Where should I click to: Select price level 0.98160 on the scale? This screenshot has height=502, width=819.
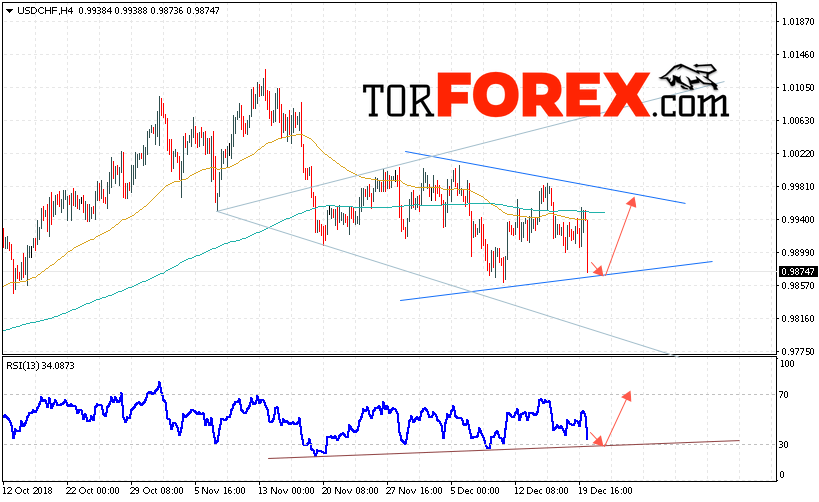click(798, 318)
